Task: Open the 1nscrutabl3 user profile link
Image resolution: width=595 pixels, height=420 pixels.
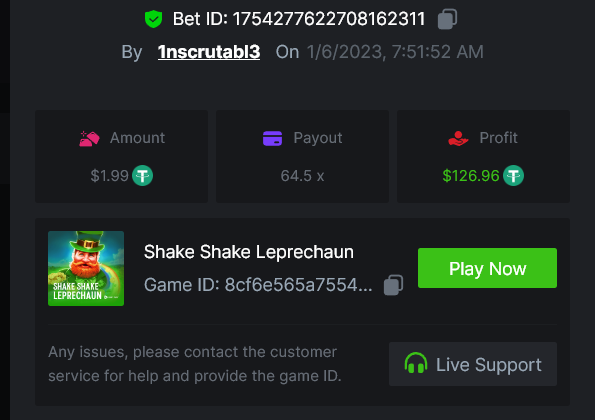Action: 209,52
